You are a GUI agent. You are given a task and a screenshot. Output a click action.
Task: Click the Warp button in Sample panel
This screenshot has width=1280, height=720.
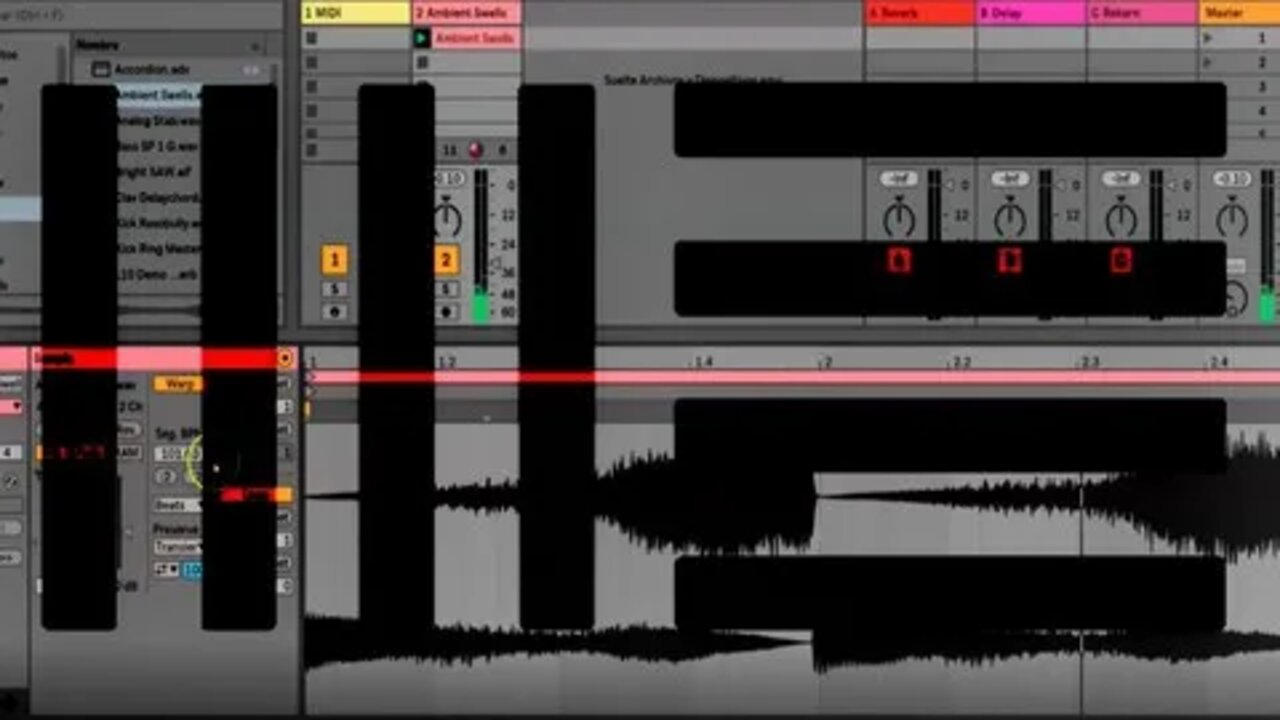coord(177,384)
